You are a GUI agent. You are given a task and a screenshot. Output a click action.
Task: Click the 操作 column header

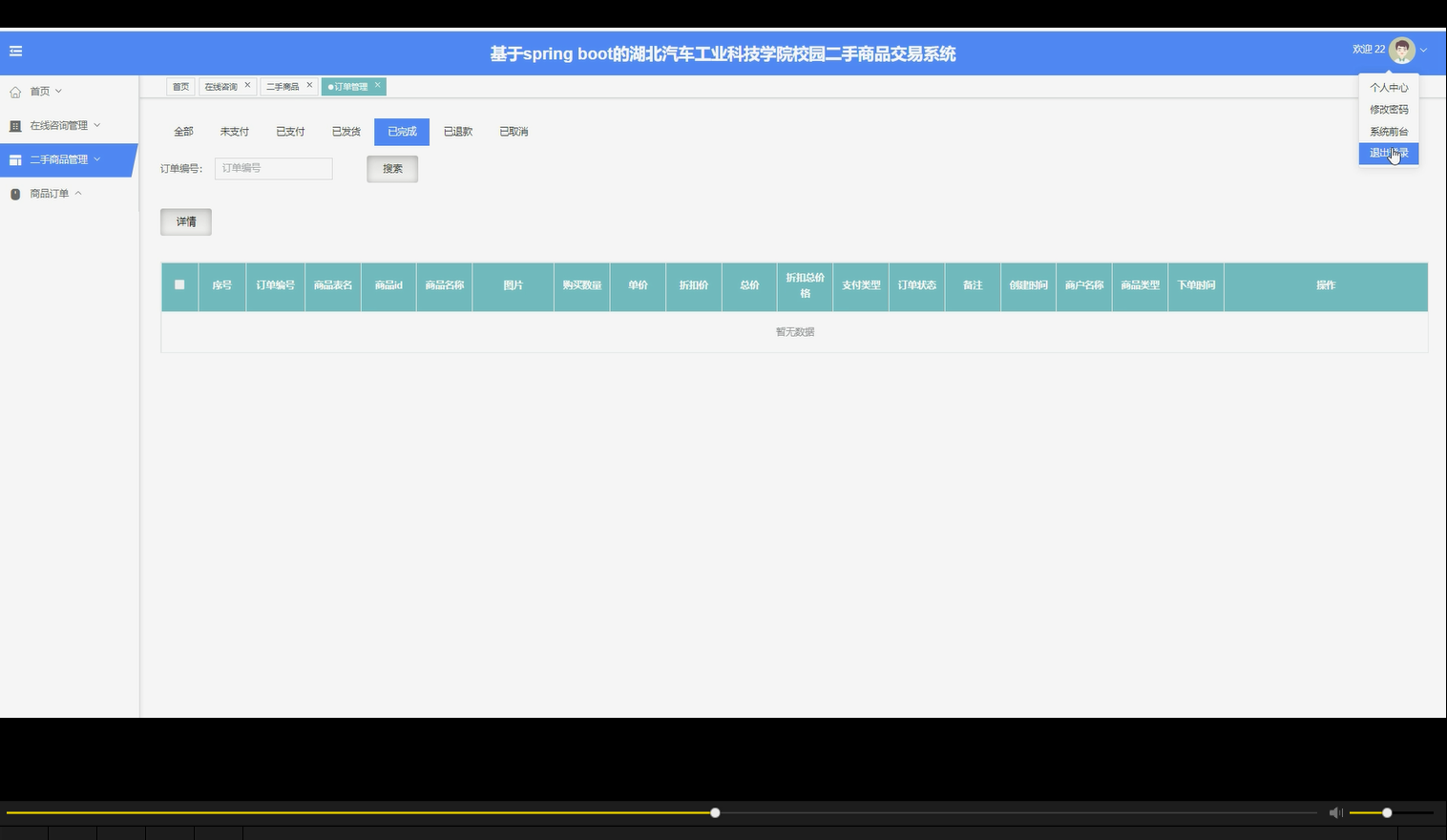(1326, 285)
